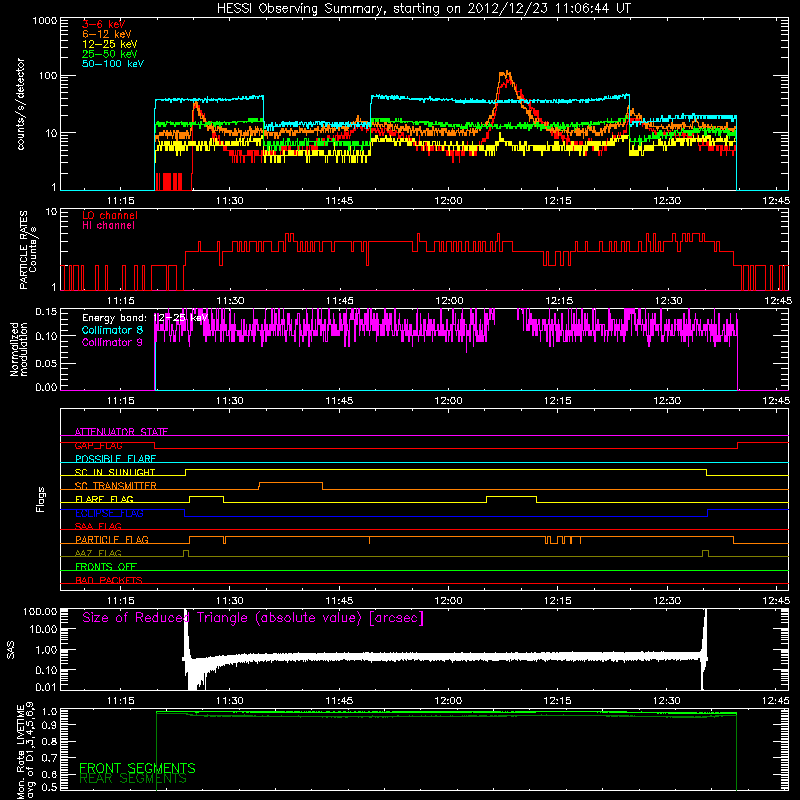Click the 1000 y-axis tick of counts panel

point(45,21)
